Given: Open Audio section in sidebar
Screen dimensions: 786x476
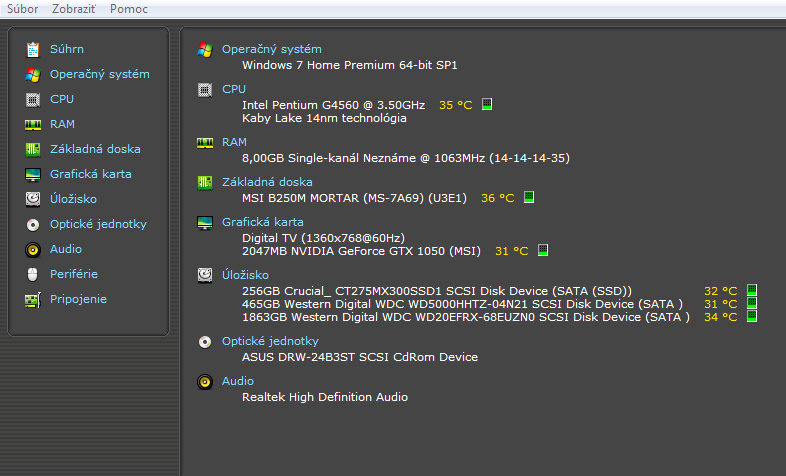Looking at the screenshot, I should point(66,249).
